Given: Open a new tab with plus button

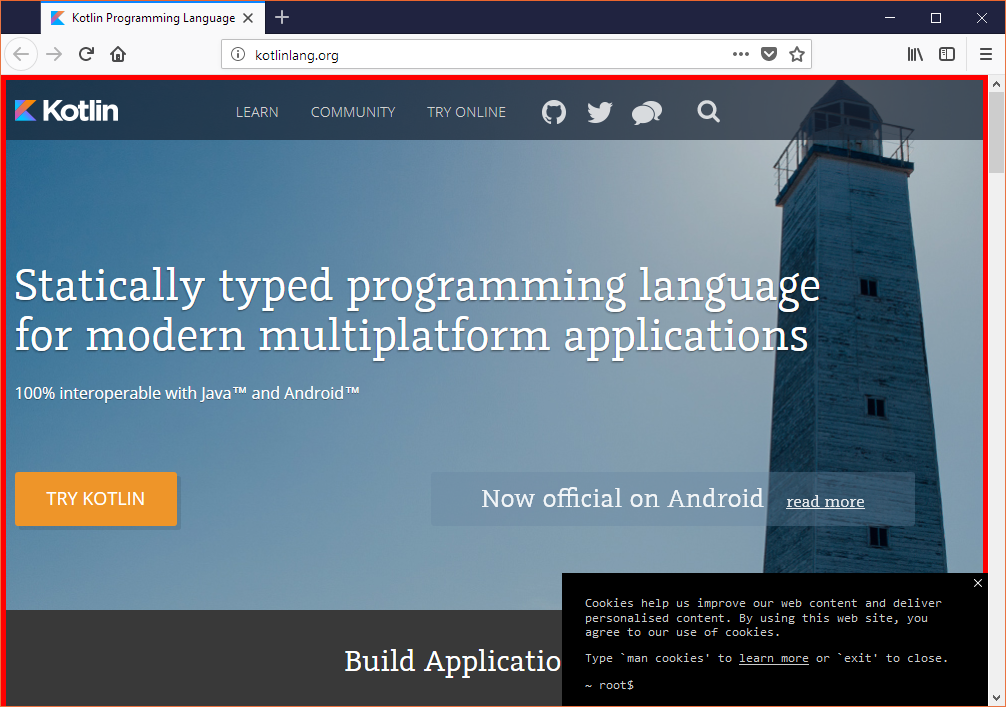Looking at the screenshot, I should pos(282,18).
